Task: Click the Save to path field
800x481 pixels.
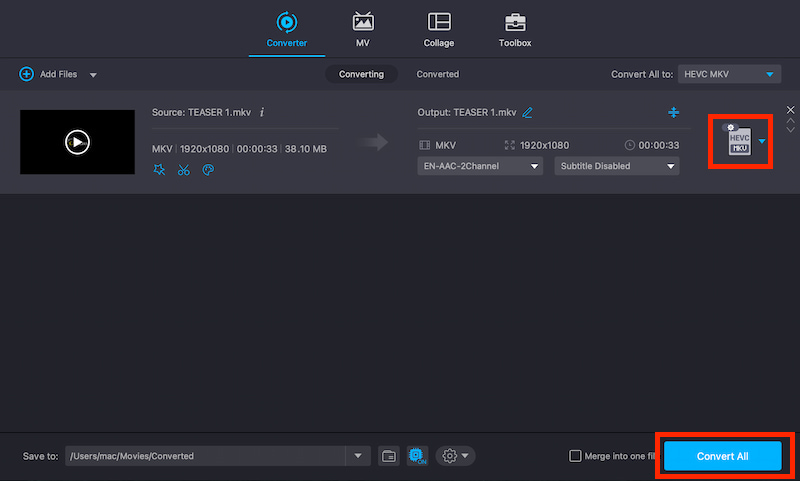Action: (205, 456)
